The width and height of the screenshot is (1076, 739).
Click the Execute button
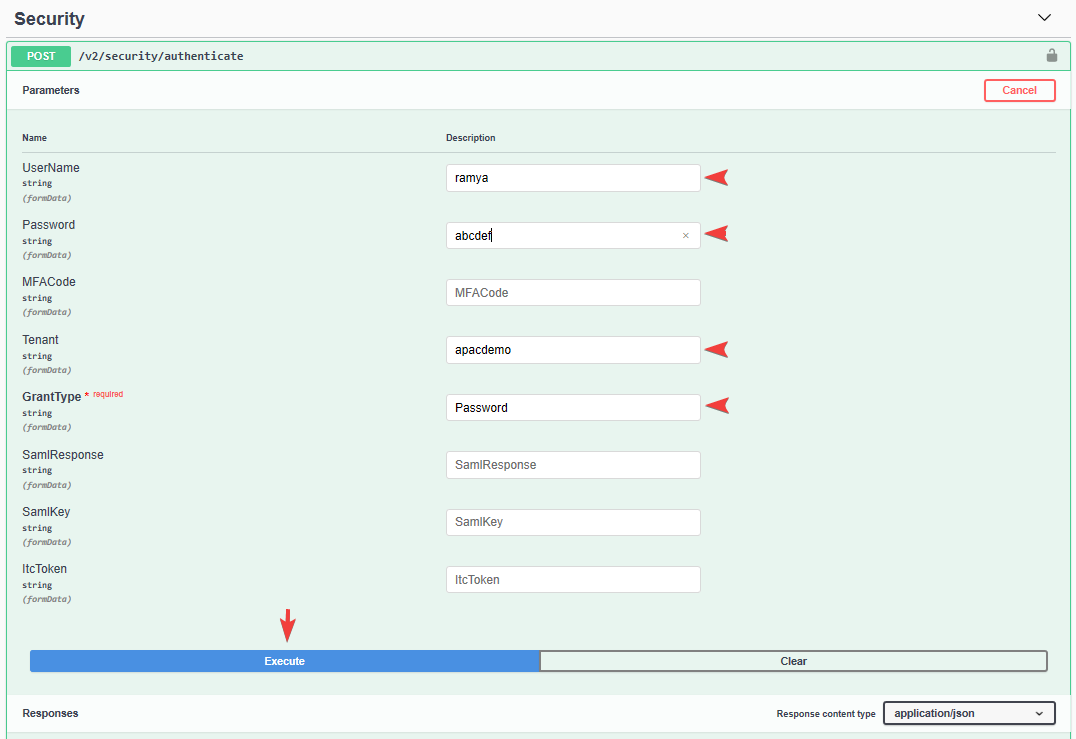[285, 661]
